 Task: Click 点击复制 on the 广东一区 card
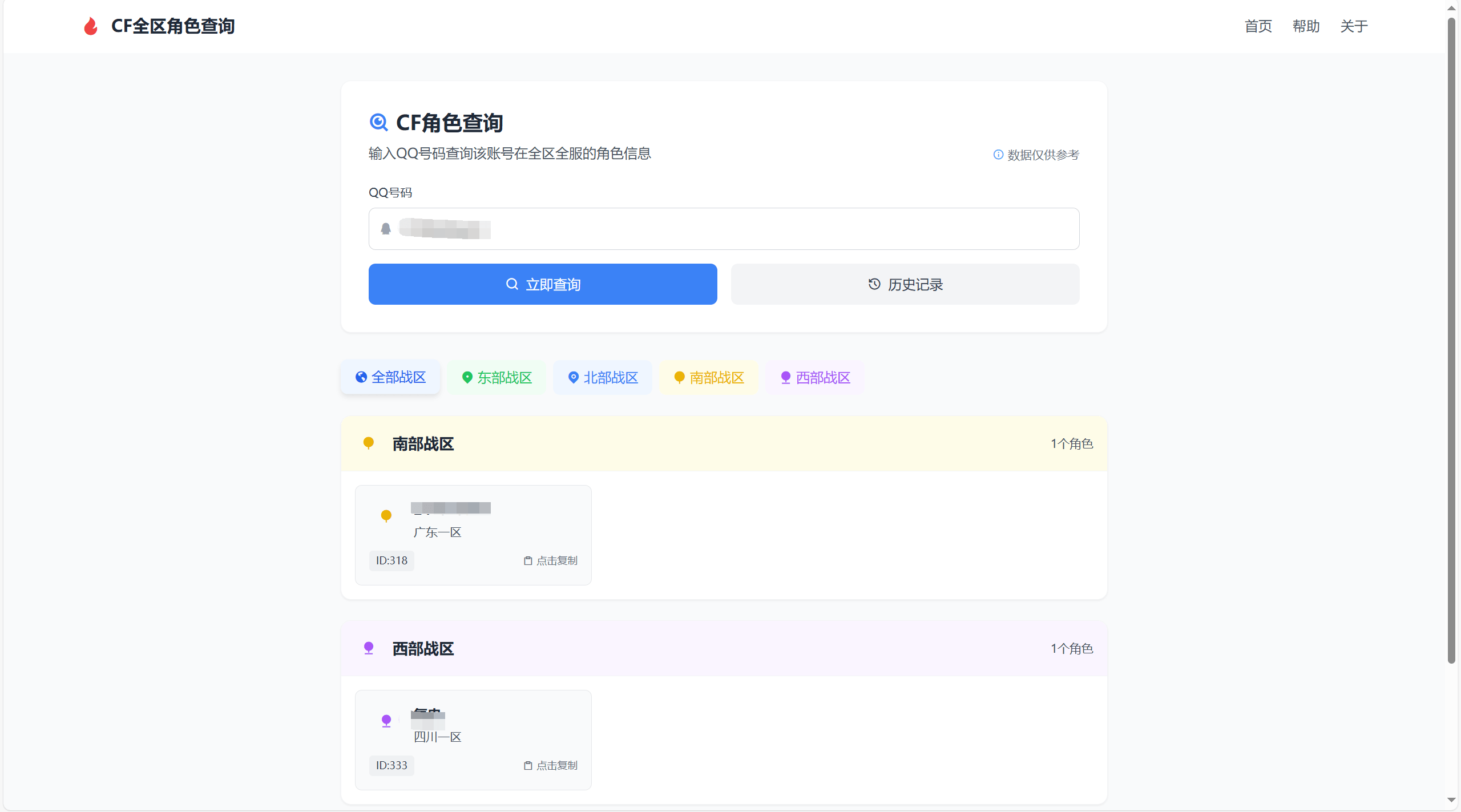(x=551, y=561)
